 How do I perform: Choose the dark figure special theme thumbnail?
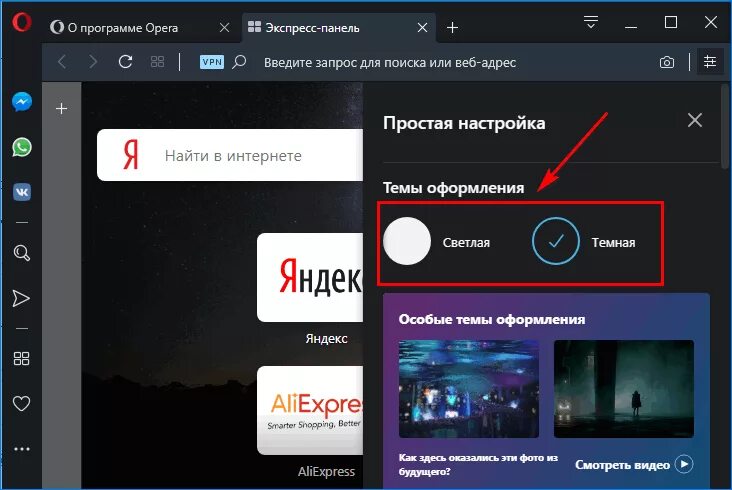click(x=624, y=389)
